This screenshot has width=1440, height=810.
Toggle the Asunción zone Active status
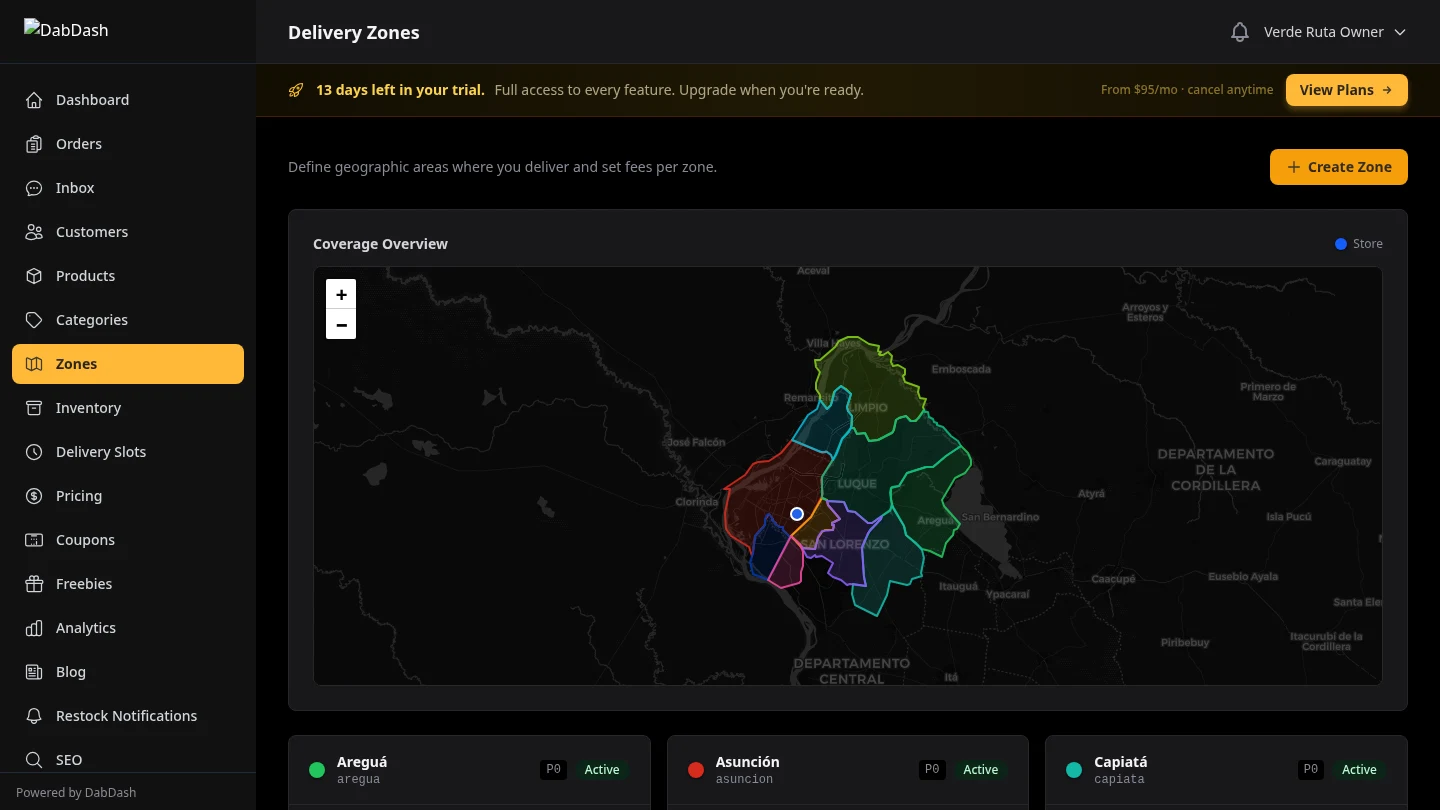pyautogui.click(x=980, y=769)
